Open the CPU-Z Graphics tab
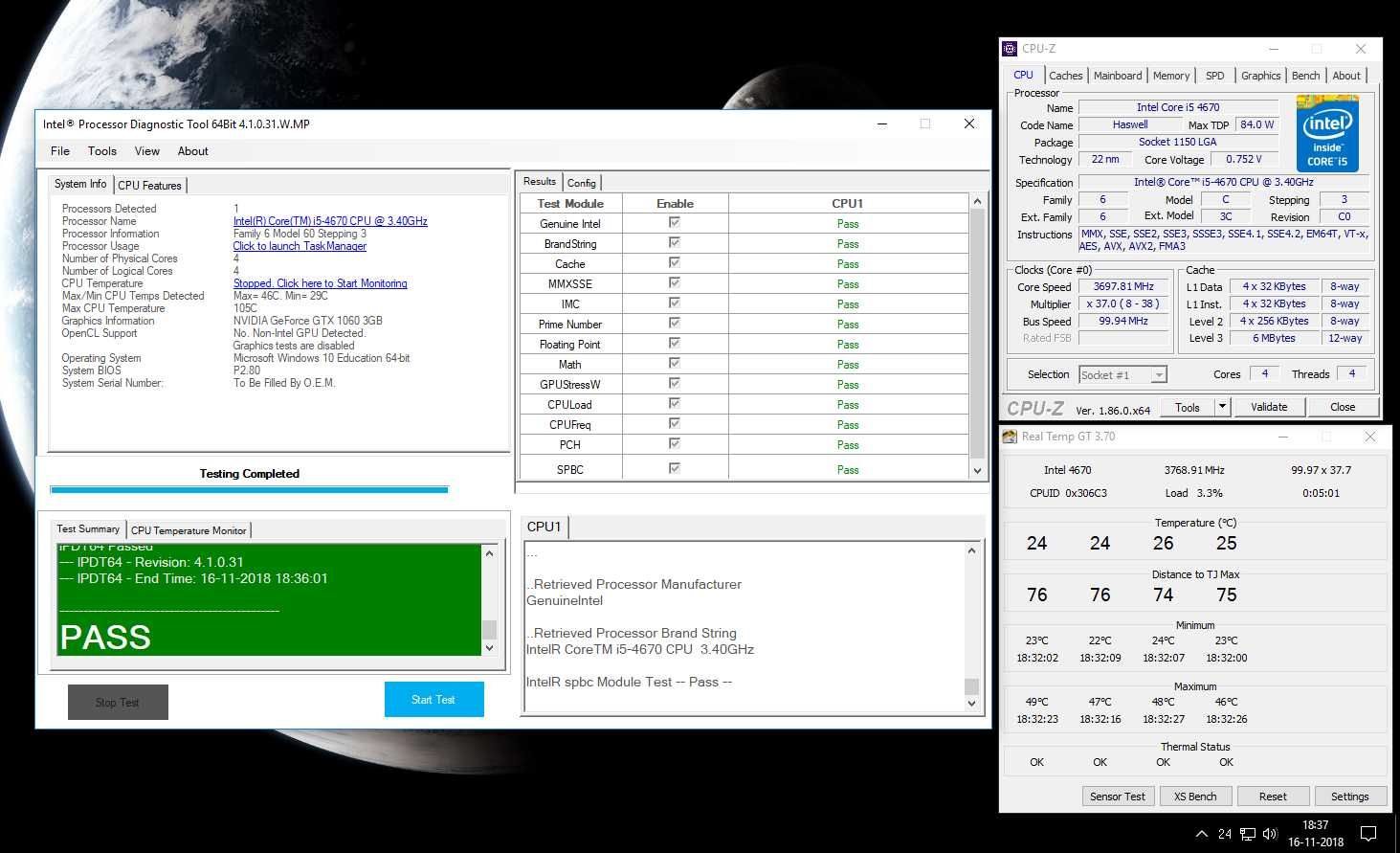Image resolution: width=1400 pixels, height=853 pixels. click(x=1261, y=76)
